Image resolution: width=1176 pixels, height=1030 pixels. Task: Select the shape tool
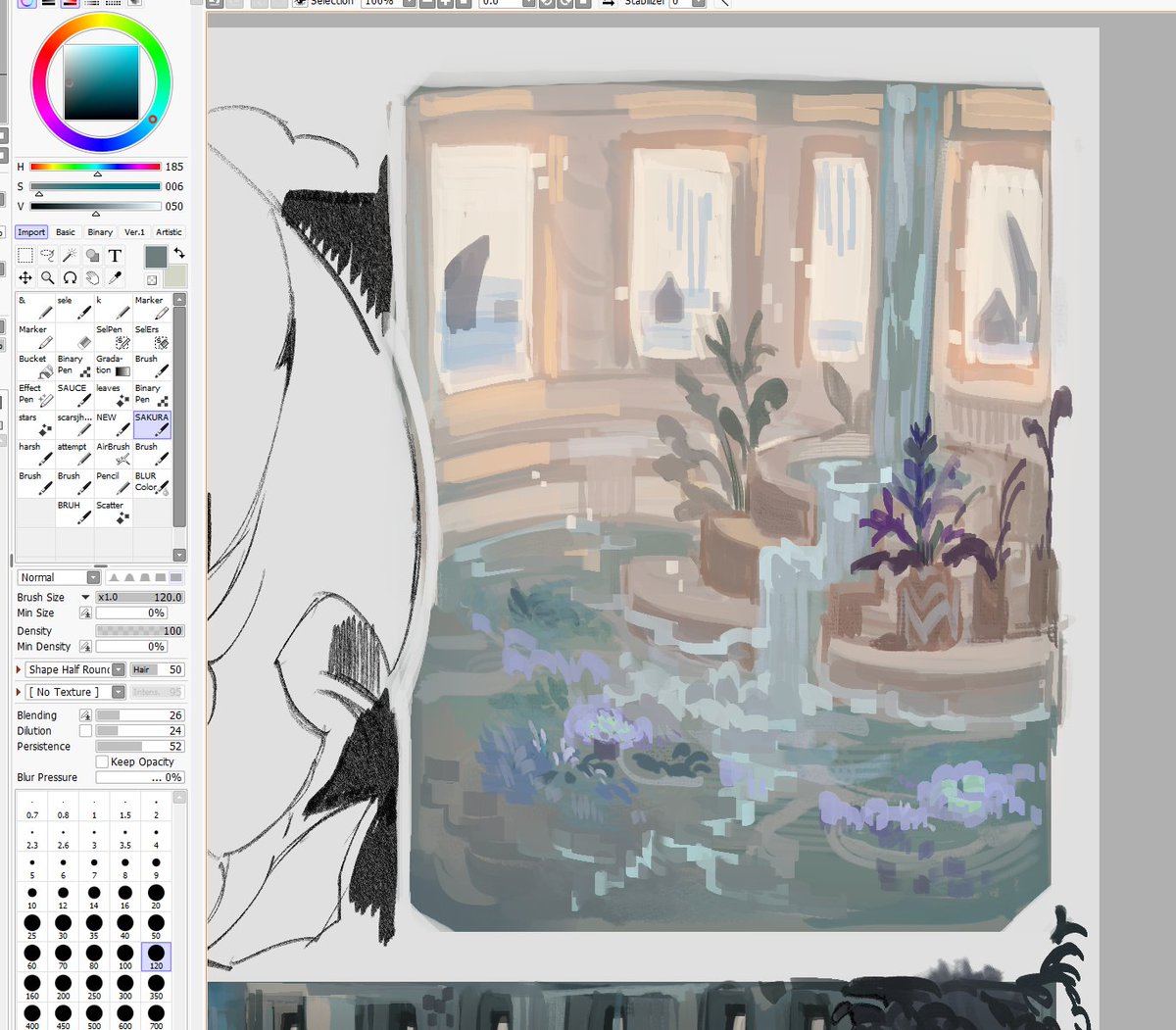click(92, 256)
